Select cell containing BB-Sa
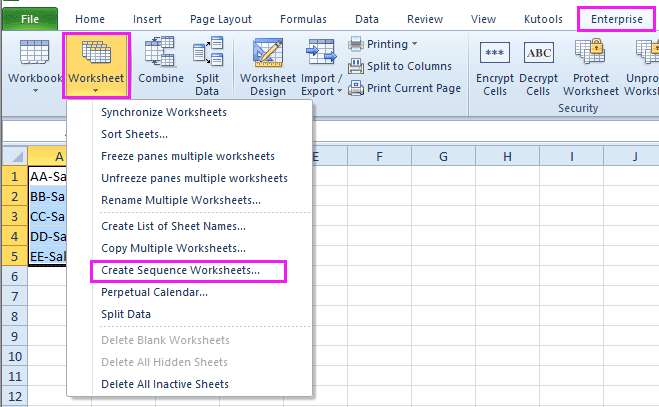 click(x=47, y=196)
